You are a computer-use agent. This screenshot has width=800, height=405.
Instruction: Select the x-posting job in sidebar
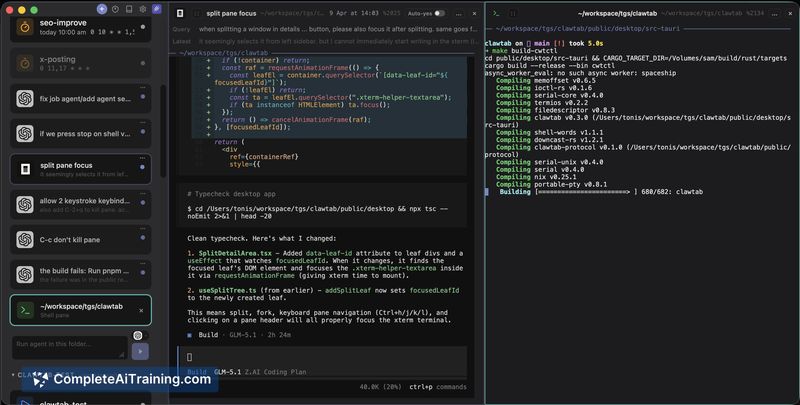click(81, 63)
